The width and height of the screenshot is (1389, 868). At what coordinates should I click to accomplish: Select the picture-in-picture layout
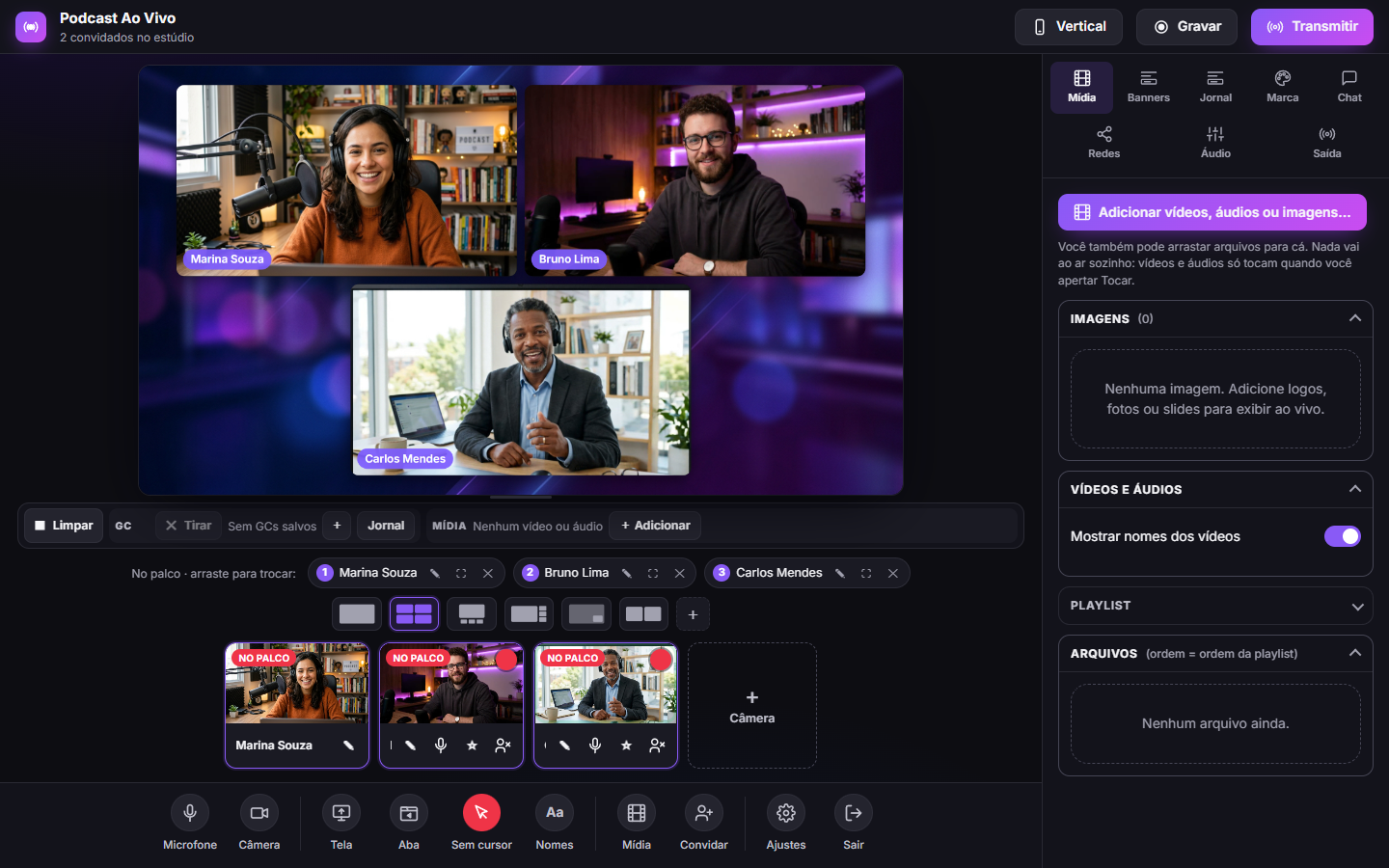click(586, 614)
